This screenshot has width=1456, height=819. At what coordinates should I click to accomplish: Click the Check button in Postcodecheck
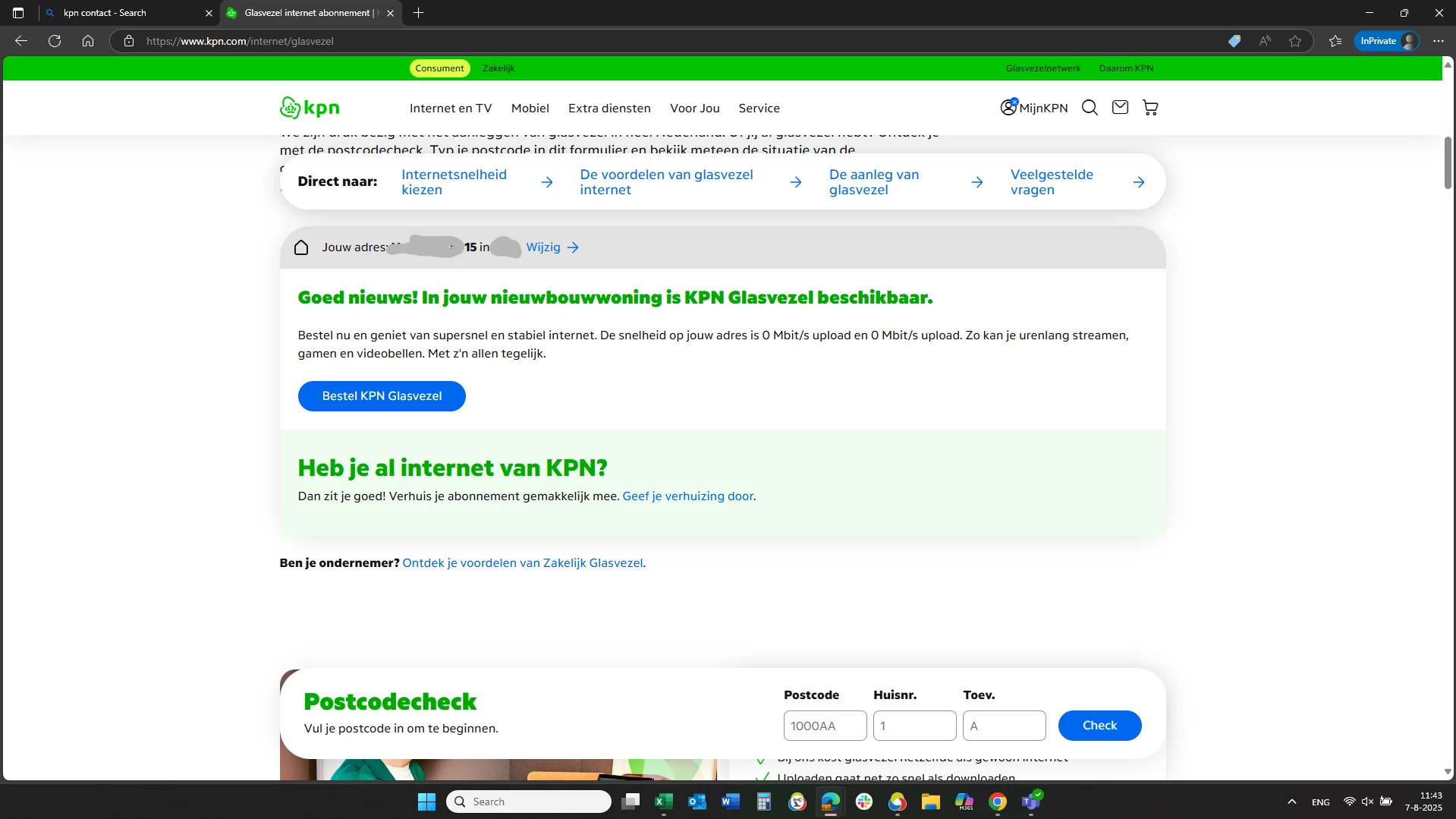[1099, 726]
